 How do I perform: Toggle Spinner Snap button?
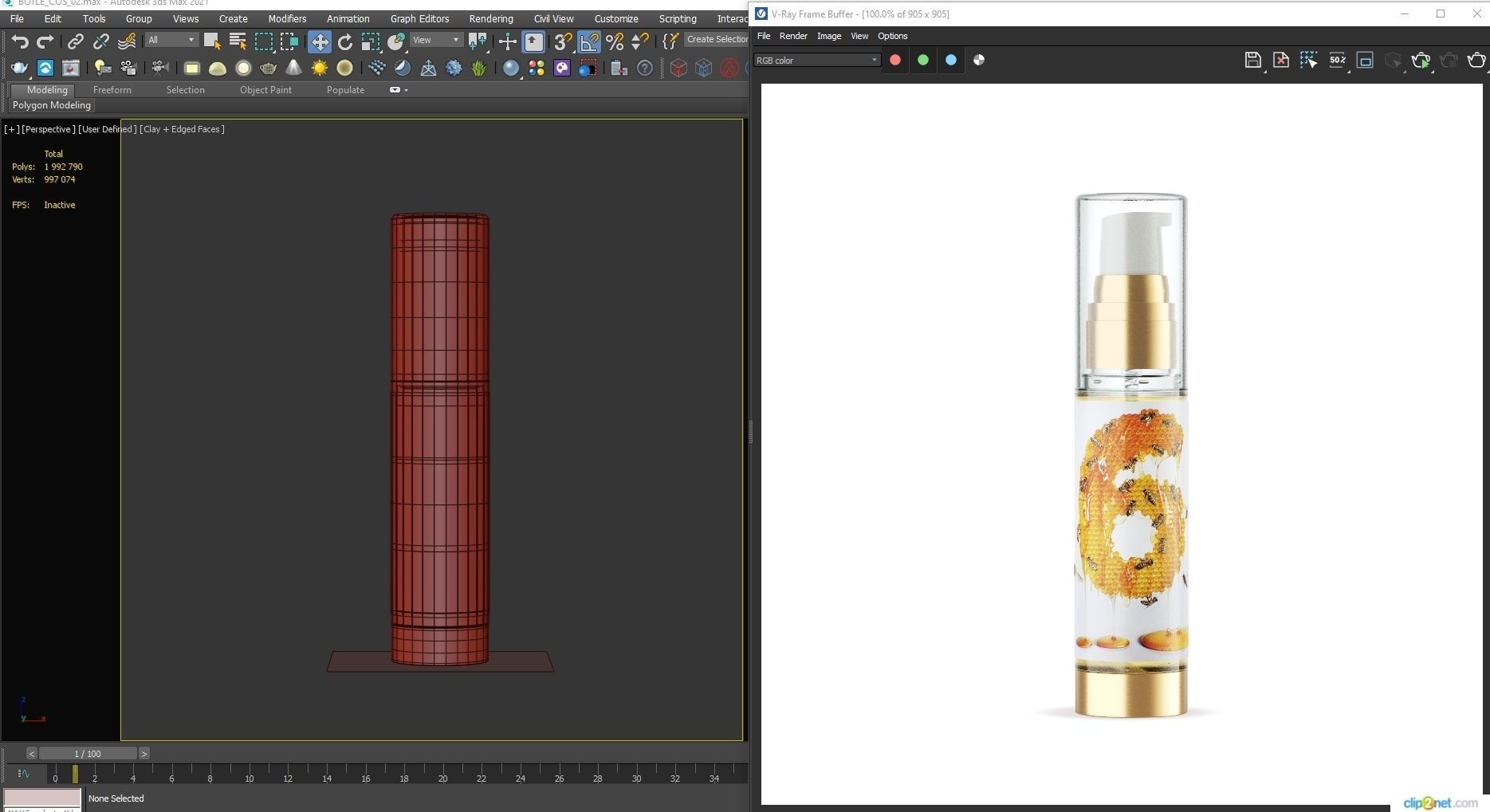pos(639,41)
